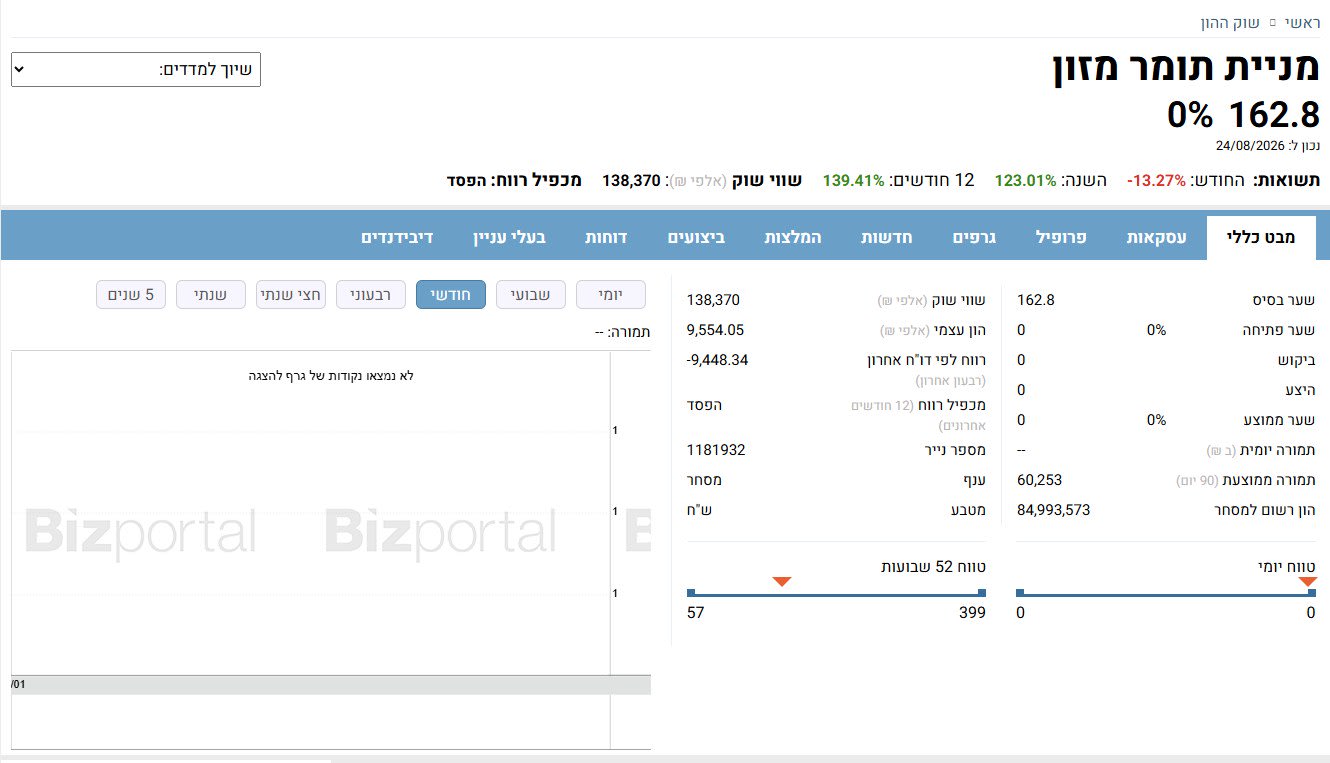Select the שבועי chart period button

(531, 295)
